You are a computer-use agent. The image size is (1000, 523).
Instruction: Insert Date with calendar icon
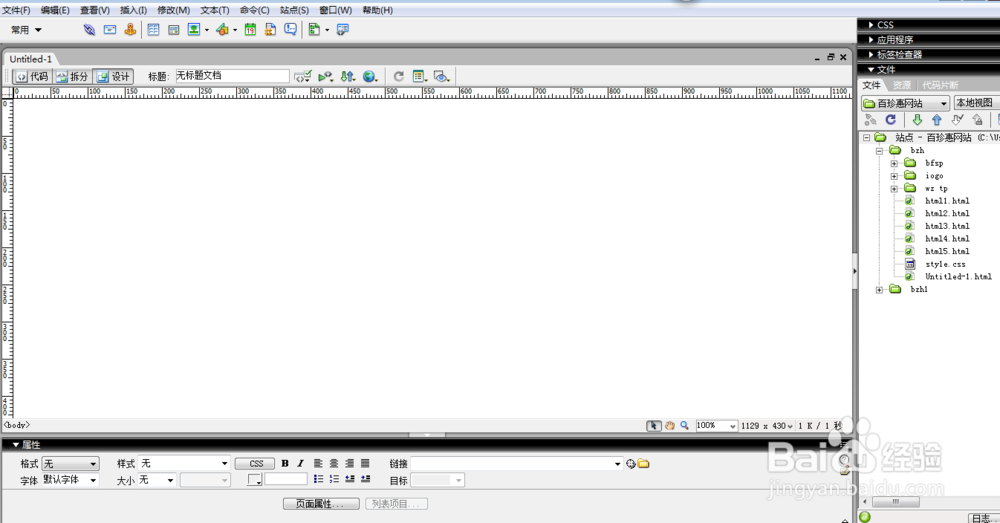tap(250, 29)
